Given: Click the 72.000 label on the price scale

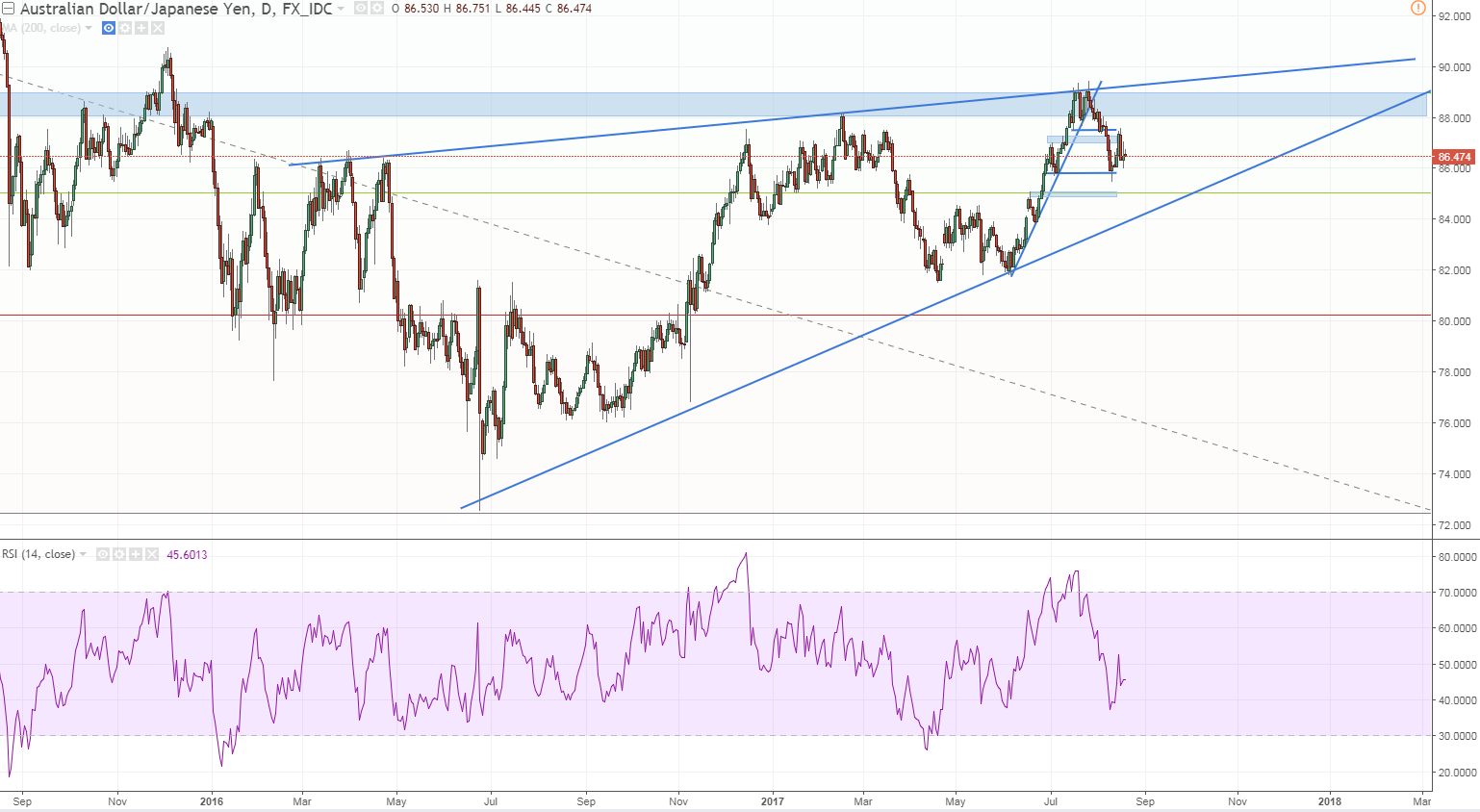Looking at the screenshot, I should click(1454, 525).
